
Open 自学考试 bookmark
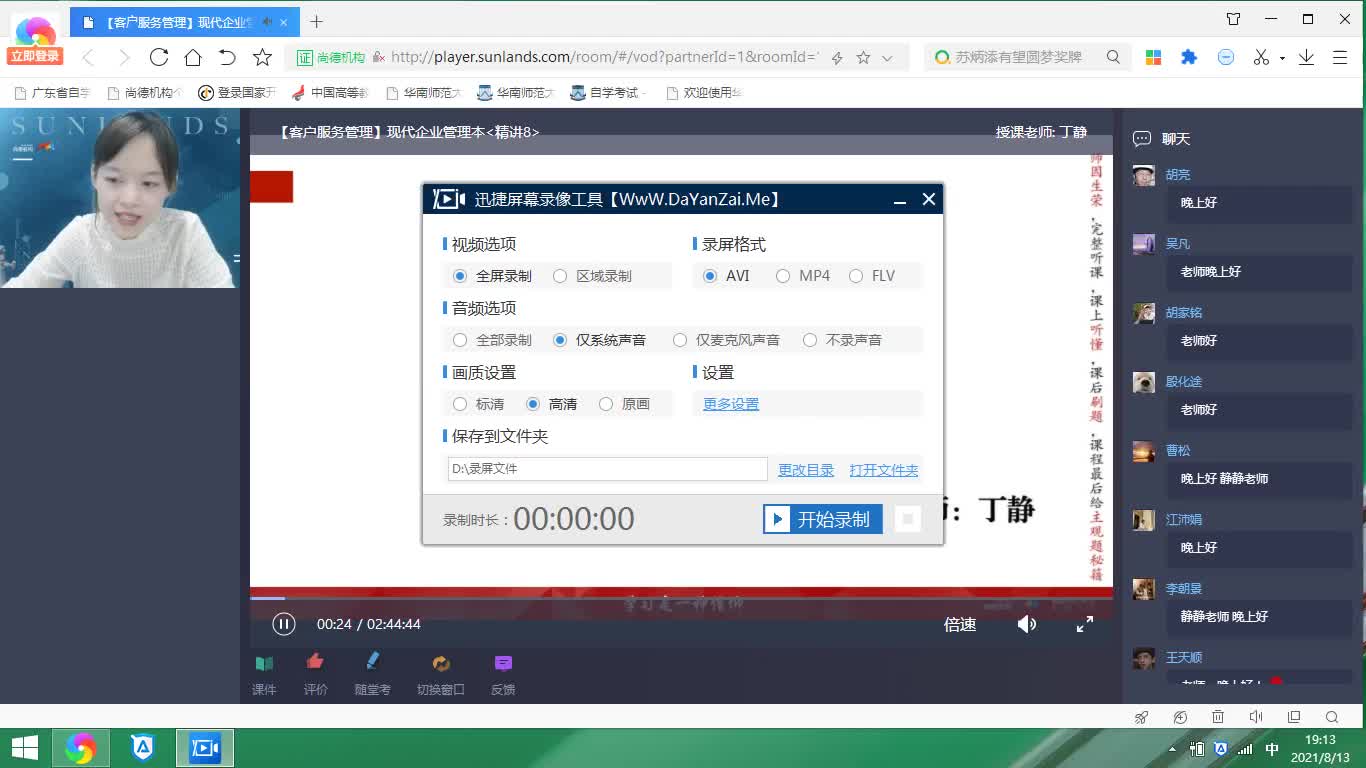[x=607, y=93]
